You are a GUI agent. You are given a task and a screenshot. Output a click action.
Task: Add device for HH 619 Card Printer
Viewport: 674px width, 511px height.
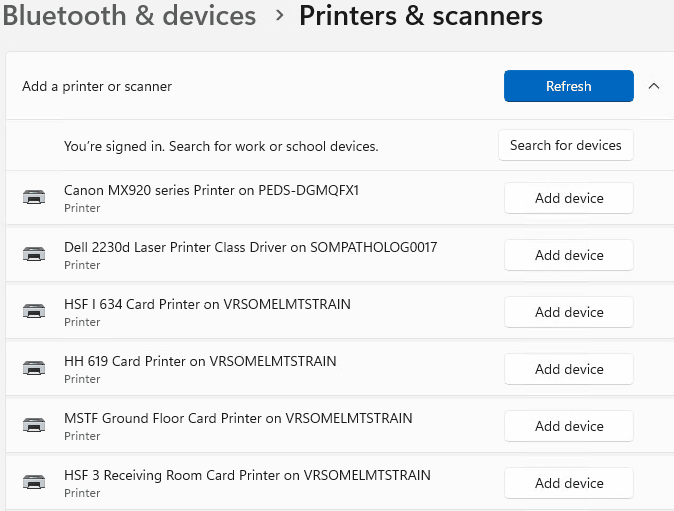click(568, 369)
